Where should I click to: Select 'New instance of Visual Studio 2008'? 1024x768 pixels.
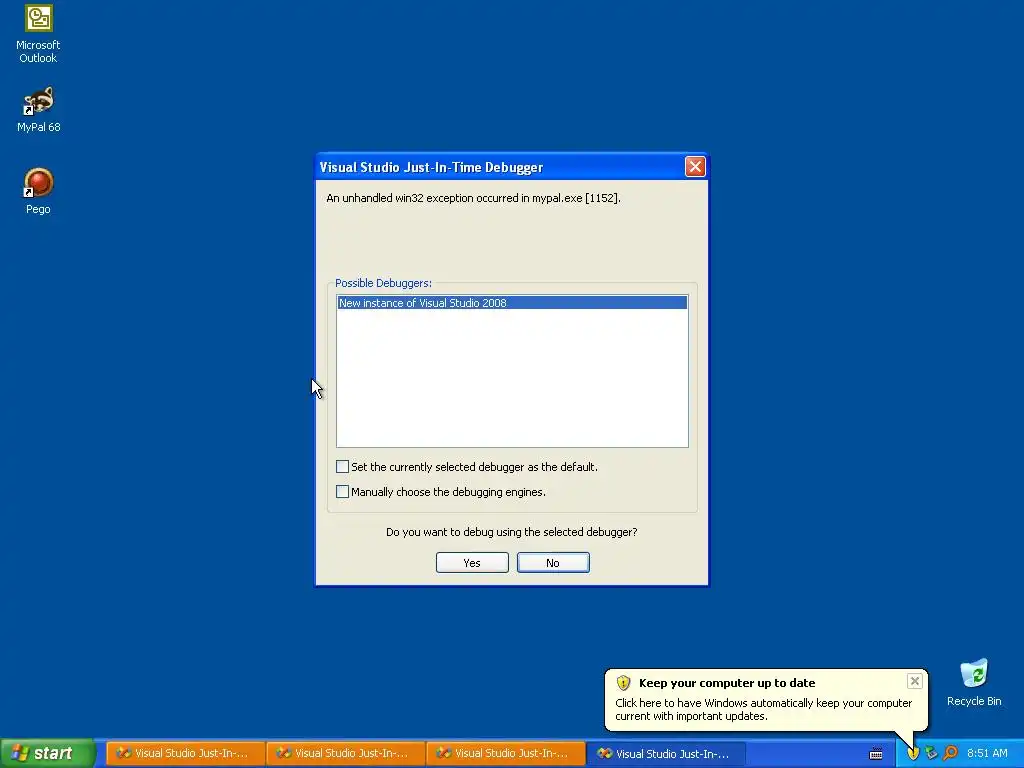pyautogui.click(x=512, y=302)
